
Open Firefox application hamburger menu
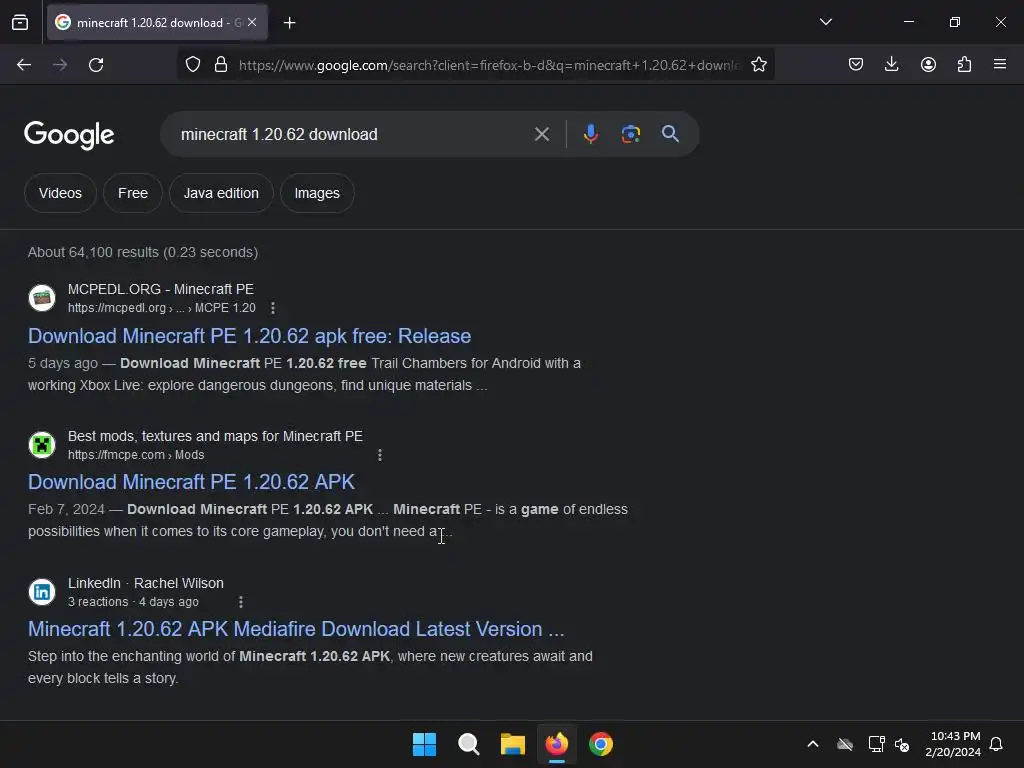click(x=1000, y=65)
